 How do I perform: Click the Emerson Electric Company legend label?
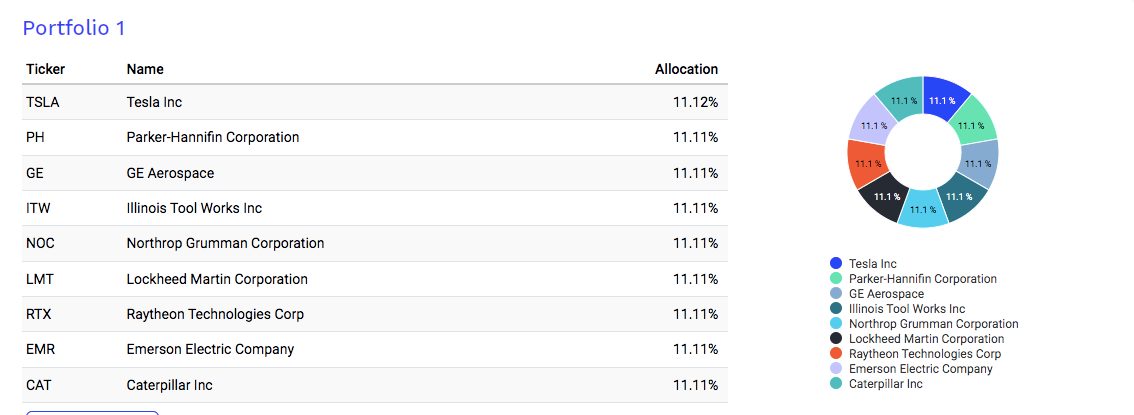[921, 369]
